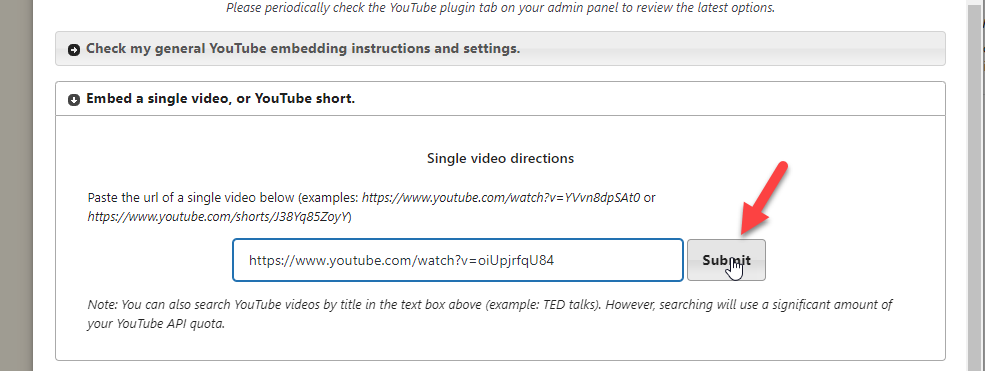
Task: Click the Single video directions heading
Action: (500, 158)
